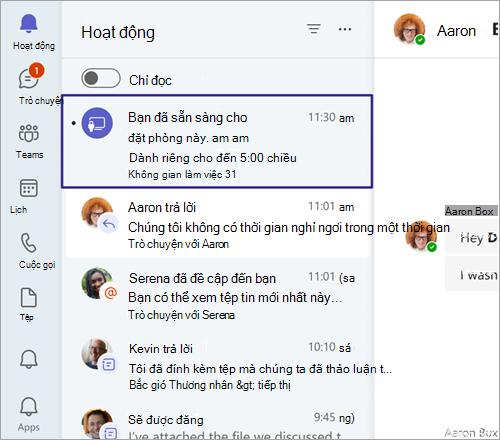Open the more options ellipsis menu
Viewport: 500px width, 440px height.
(x=345, y=29)
